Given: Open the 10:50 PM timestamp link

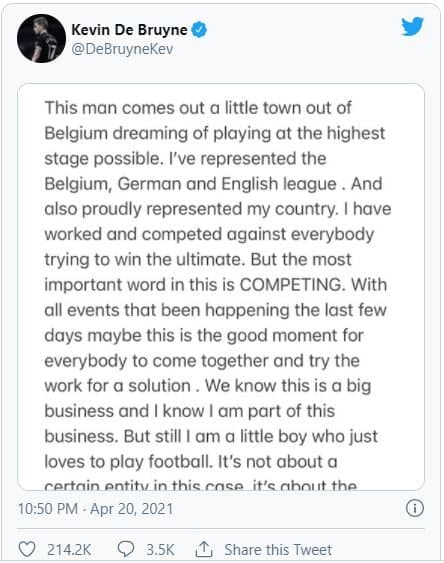Looking at the screenshot, I should pos(48,509).
